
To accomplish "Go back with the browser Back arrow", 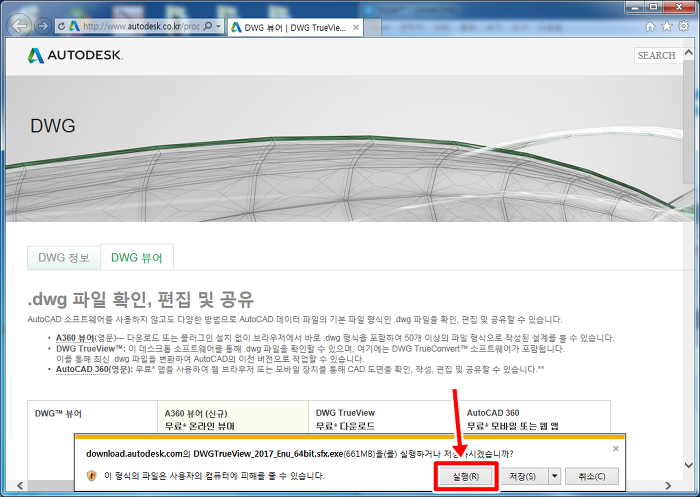I will (x=21, y=26).
